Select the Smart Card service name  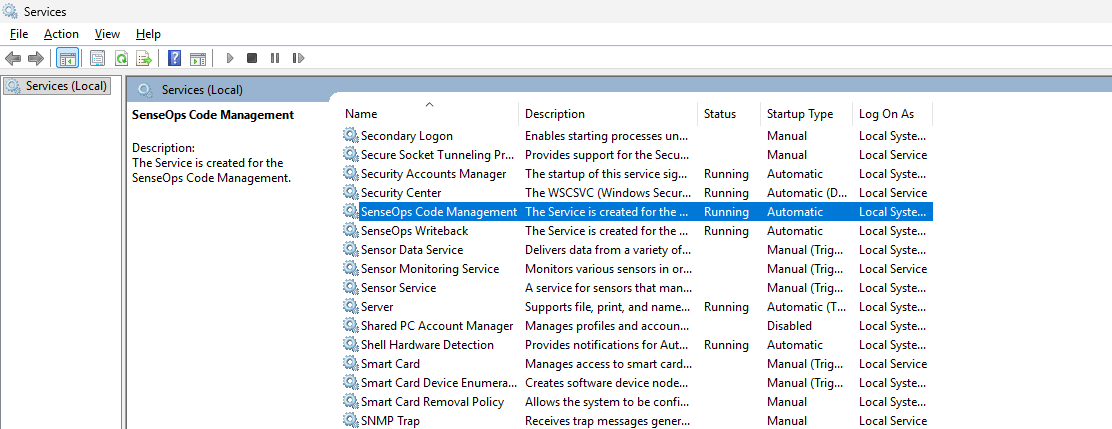[390, 364]
